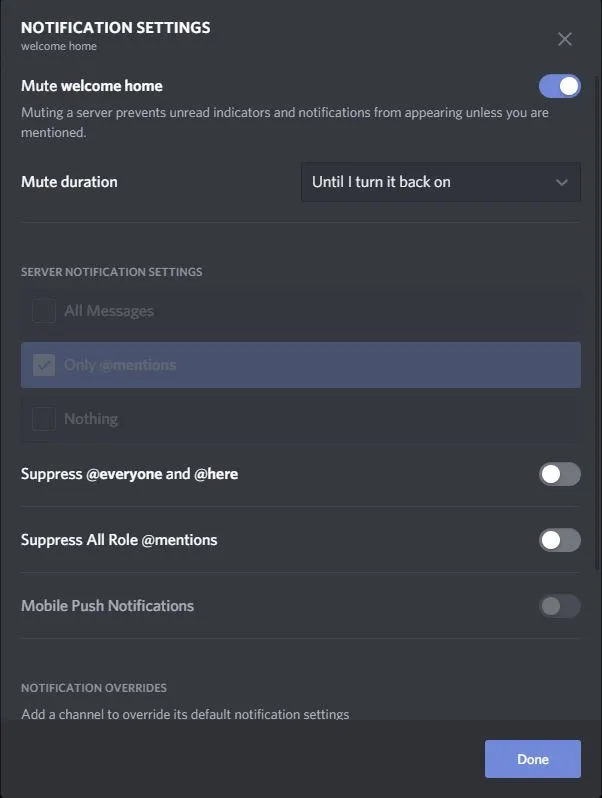Tick the Nothing checkbox square
The width and height of the screenshot is (602, 798).
pyautogui.click(x=44, y=419)
